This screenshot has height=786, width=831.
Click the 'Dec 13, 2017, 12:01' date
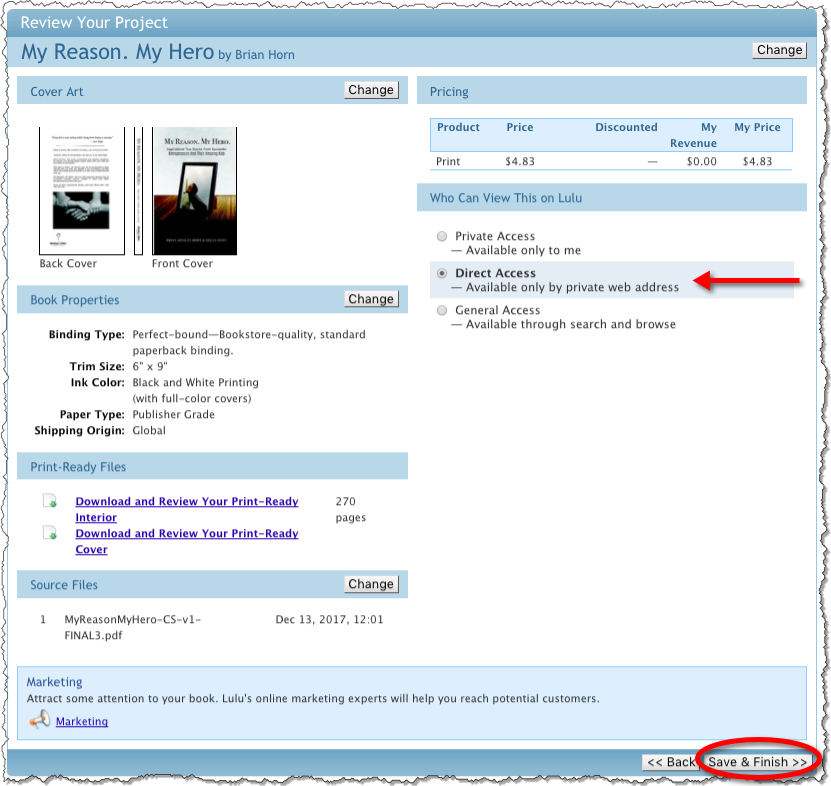[x=329, y=620]
